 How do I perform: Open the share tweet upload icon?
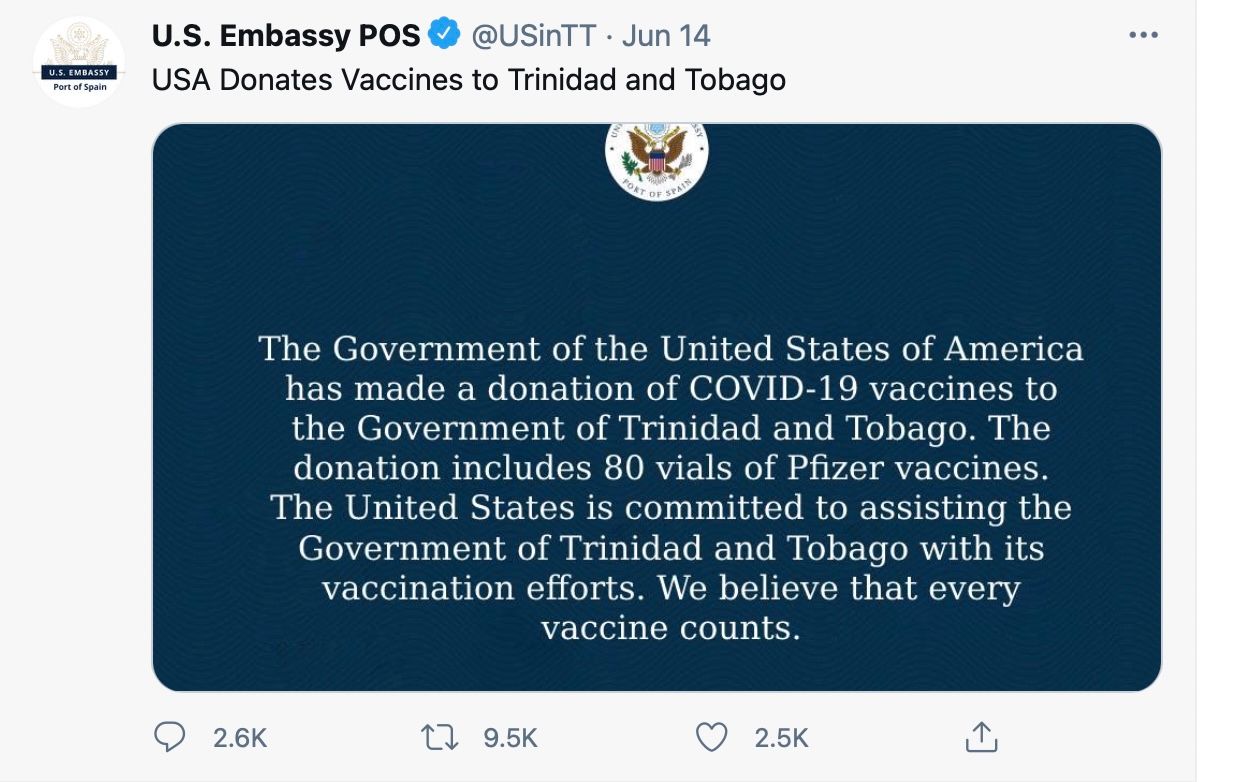tap(981, 737)
